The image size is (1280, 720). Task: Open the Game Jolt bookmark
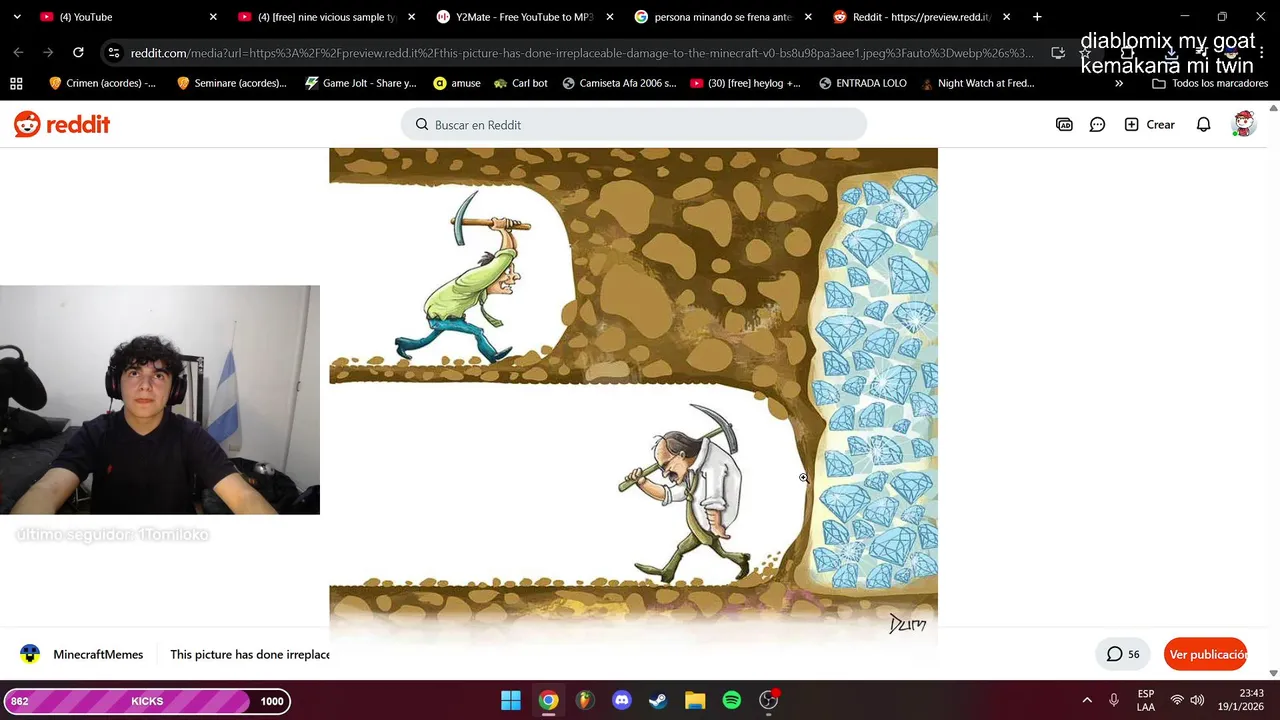(x=360, y=83)
